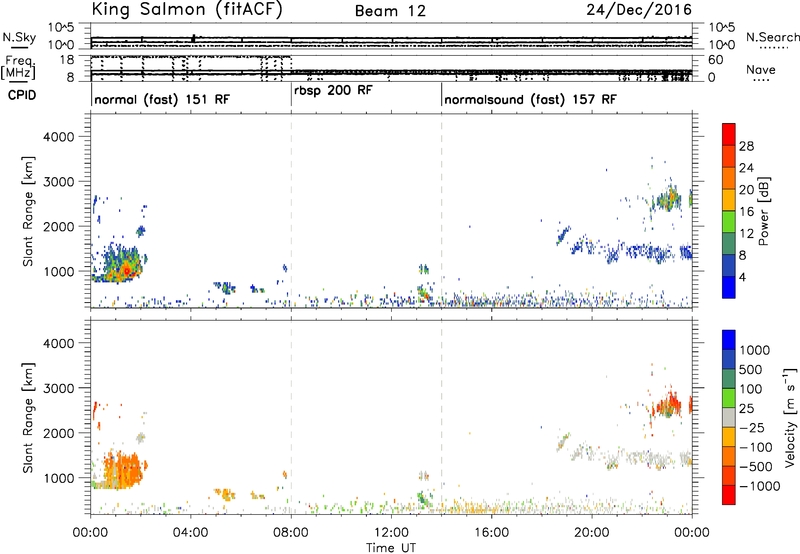Click the velocity panel 'Slant Range [km]' label
This screenshot has height=554, width=800.
tap(28, 417)
